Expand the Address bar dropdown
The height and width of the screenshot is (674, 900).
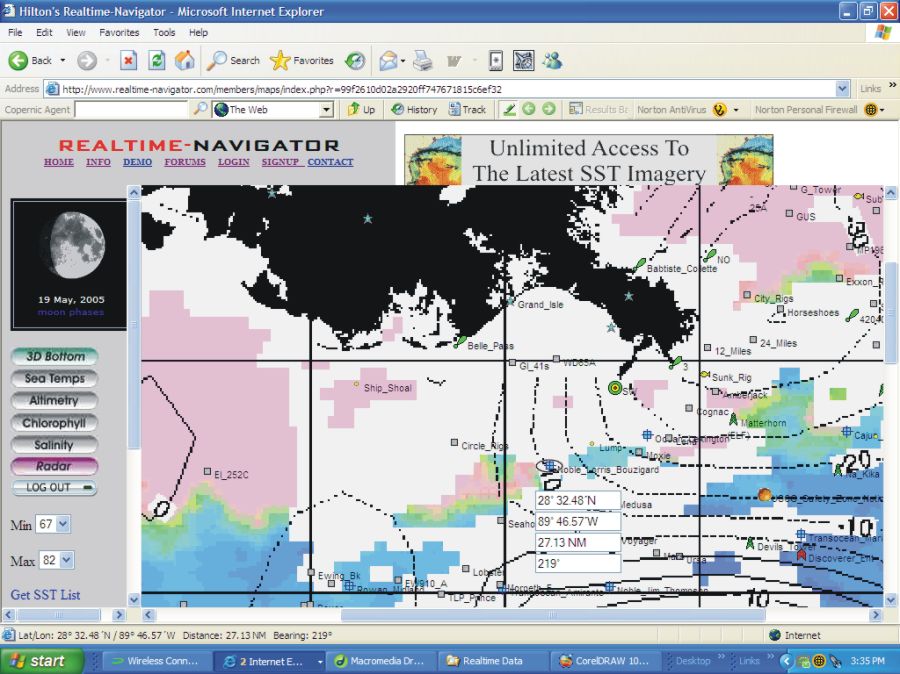(x=842, y=89)
